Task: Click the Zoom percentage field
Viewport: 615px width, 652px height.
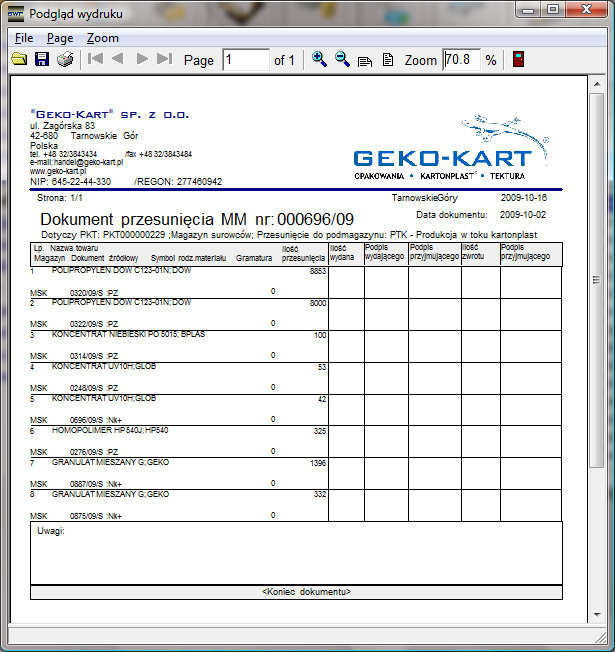Action: (x=460, y=60)
